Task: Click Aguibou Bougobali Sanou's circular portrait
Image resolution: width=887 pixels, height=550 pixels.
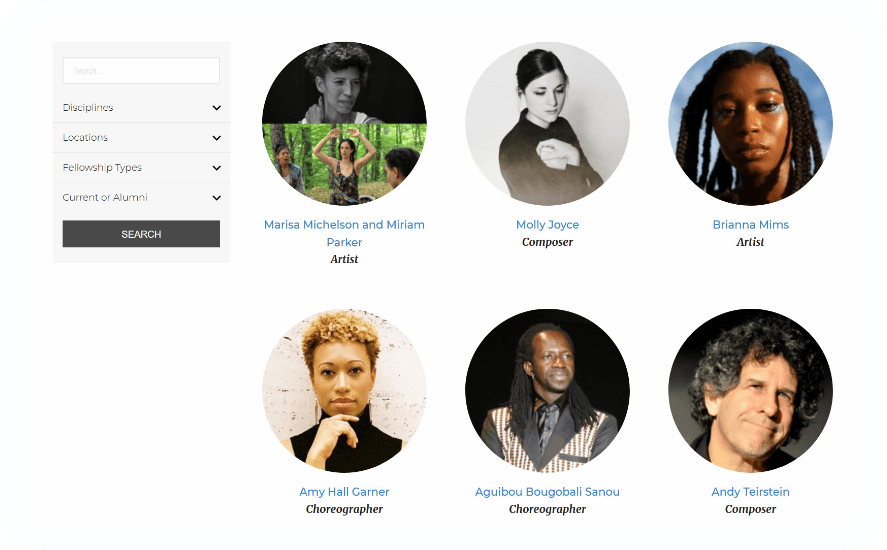Action: click(547, 390)
